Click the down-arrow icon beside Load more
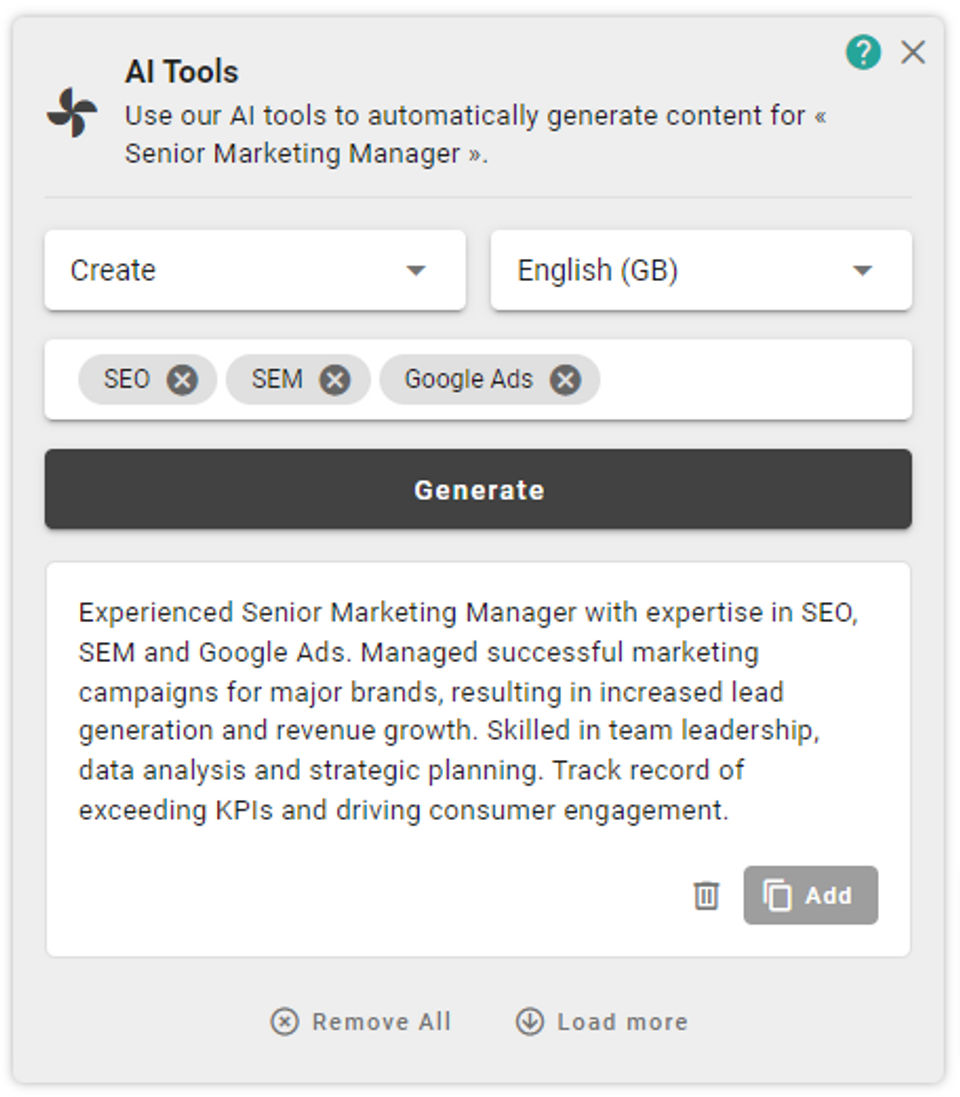The image size is (960, 1097). [x=529, y=1021]
